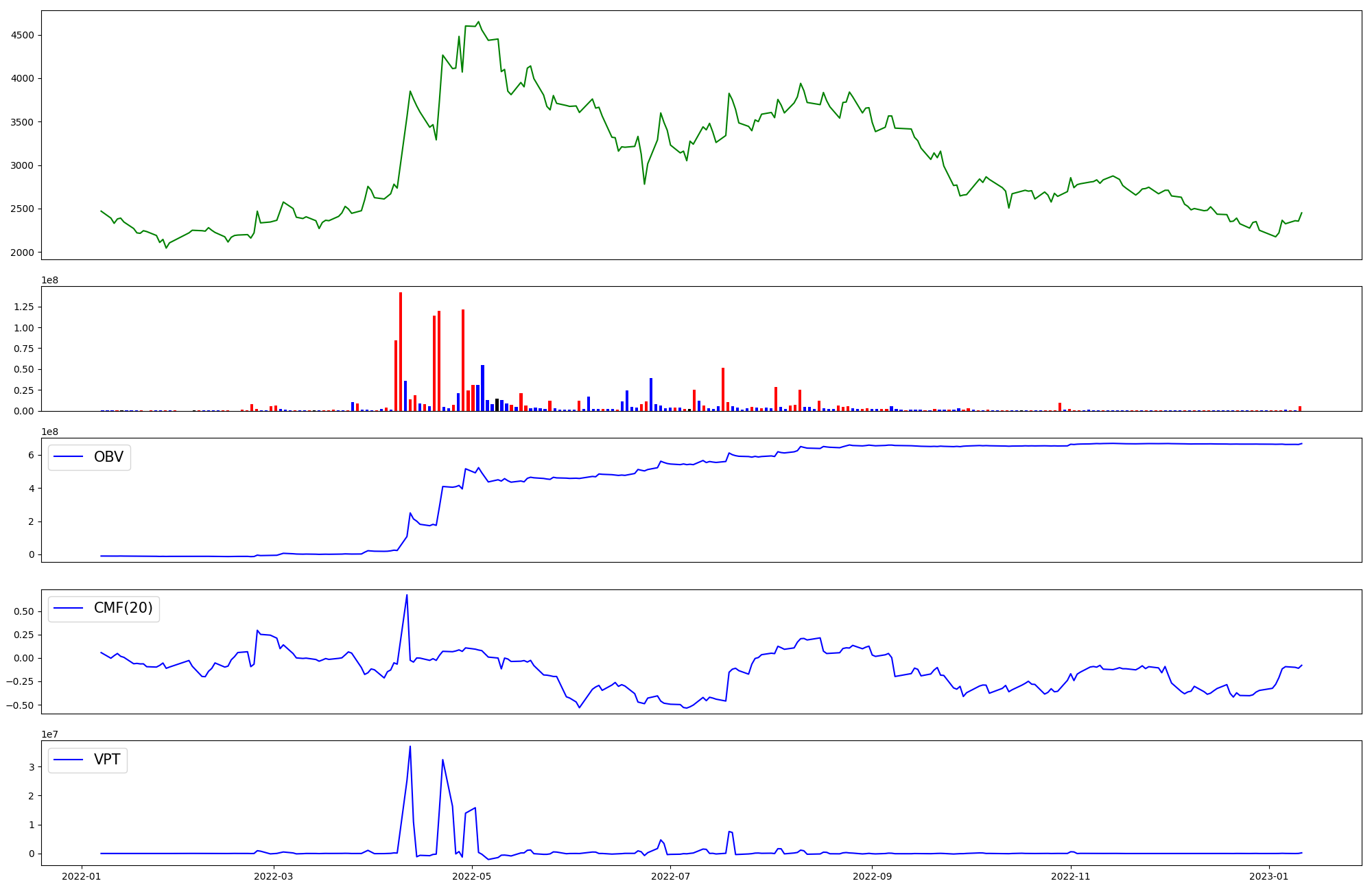Image resolution: width=1372 pixels, height=892 pixels.
Task: Click the highest peak of green price line
Action: click(x=479, y=22)
